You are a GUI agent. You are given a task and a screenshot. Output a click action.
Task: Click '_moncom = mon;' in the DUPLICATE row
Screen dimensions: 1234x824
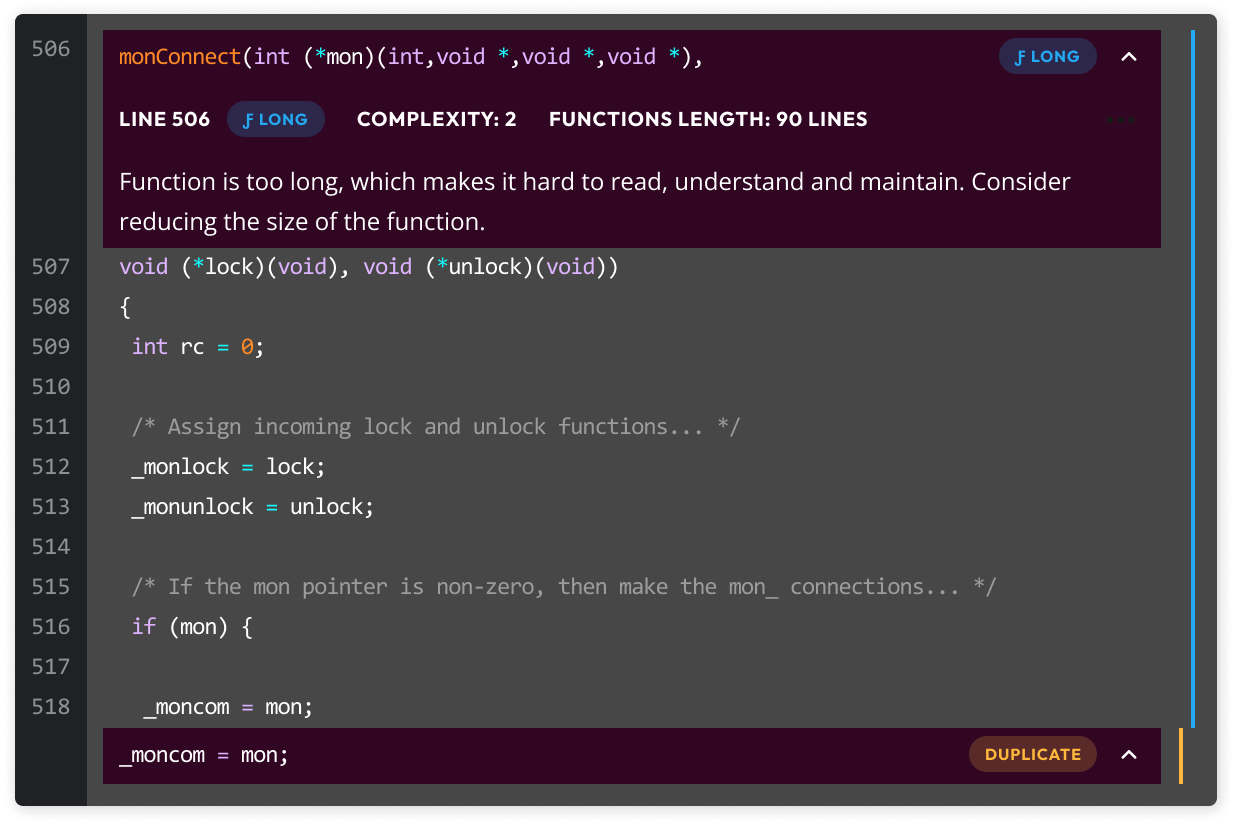[204, 755]
